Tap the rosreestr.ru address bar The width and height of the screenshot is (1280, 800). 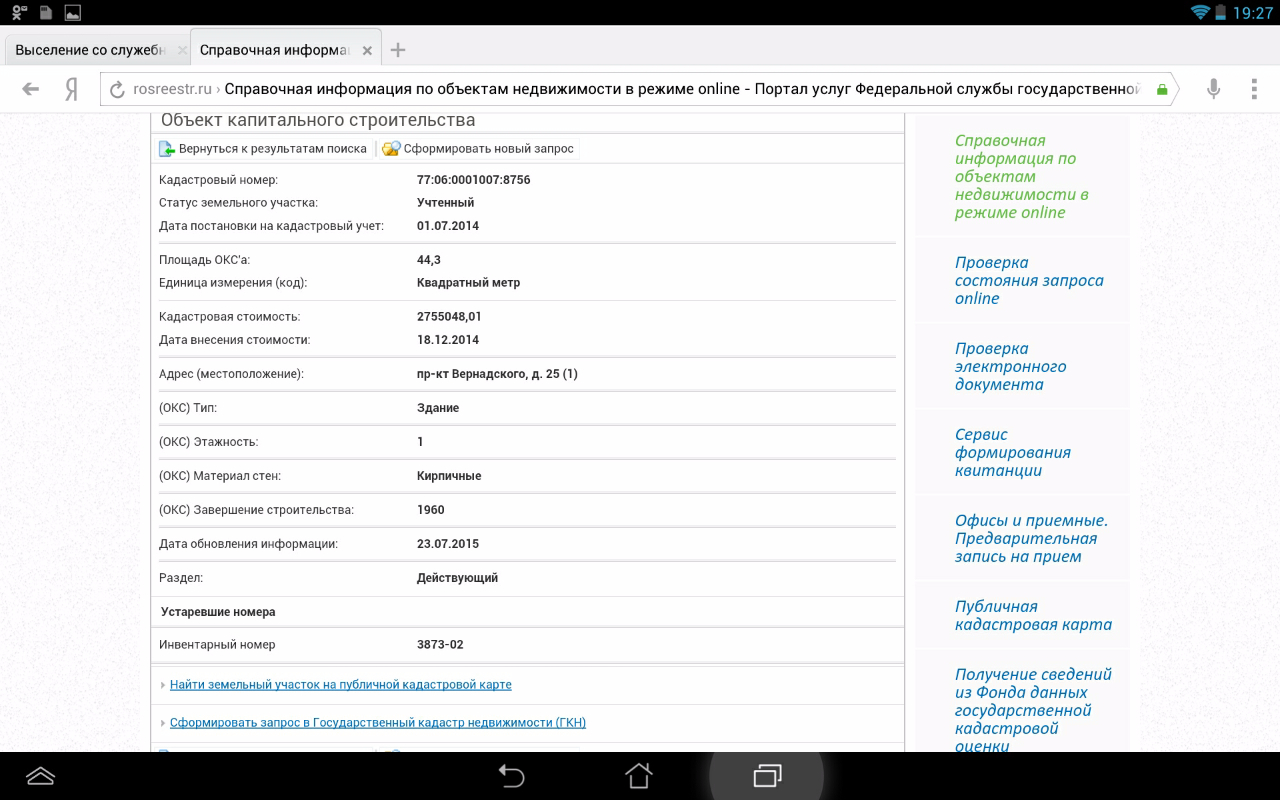[640, 89]
